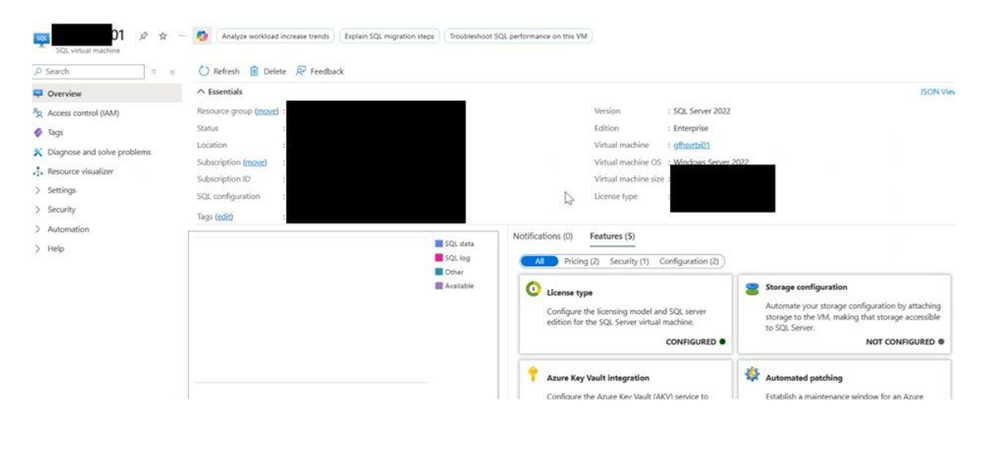The image size is (999, 472).
Task: Click the Diagnose and solve problems wrench icon
Action: (x=38, y=152)
